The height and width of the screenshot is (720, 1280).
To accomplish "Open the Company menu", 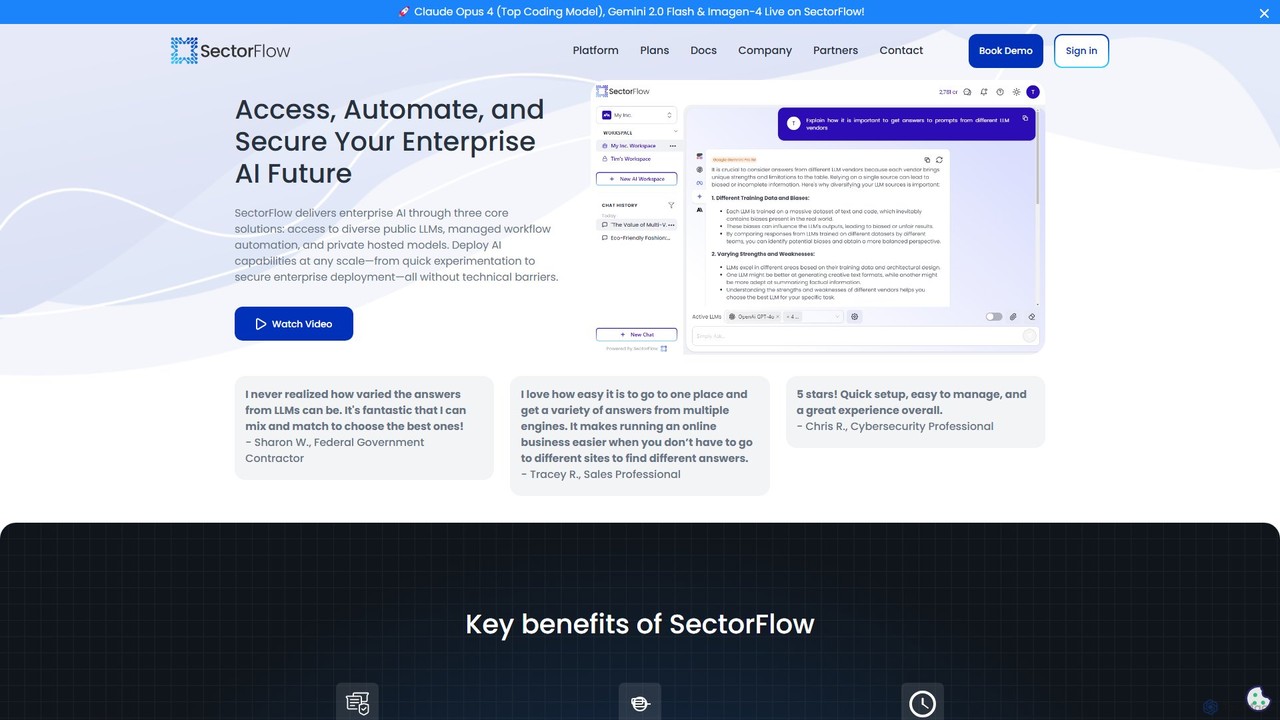I will [x=765, y=50].
